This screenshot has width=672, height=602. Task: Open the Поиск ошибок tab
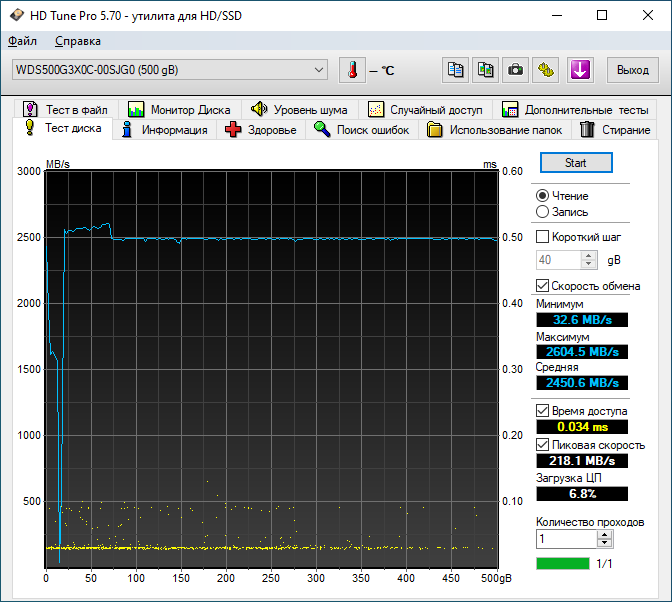[360, 130]
